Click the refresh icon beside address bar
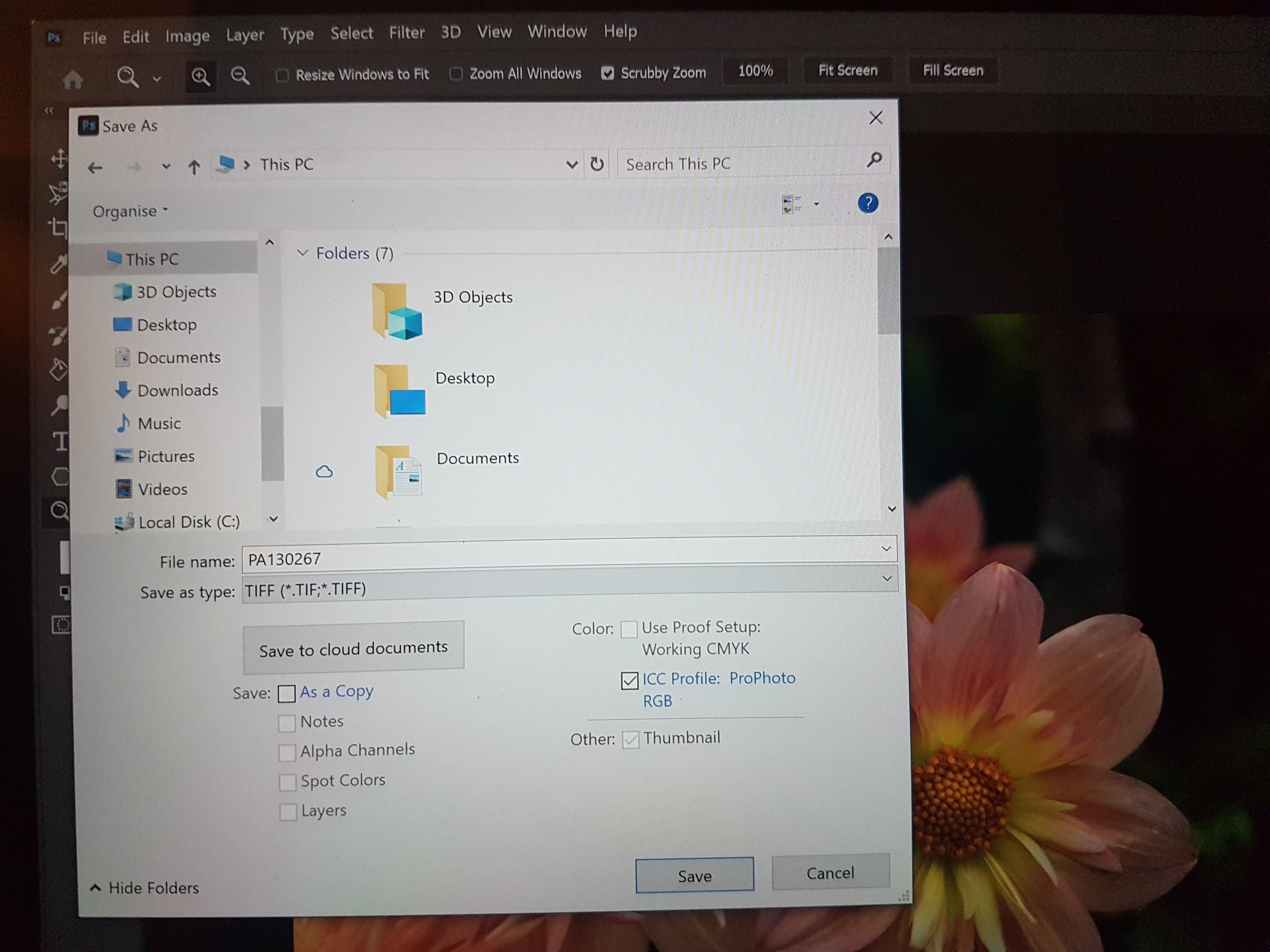The height and width of the screenshot is (952, 1270). click(x=597, y=165)
